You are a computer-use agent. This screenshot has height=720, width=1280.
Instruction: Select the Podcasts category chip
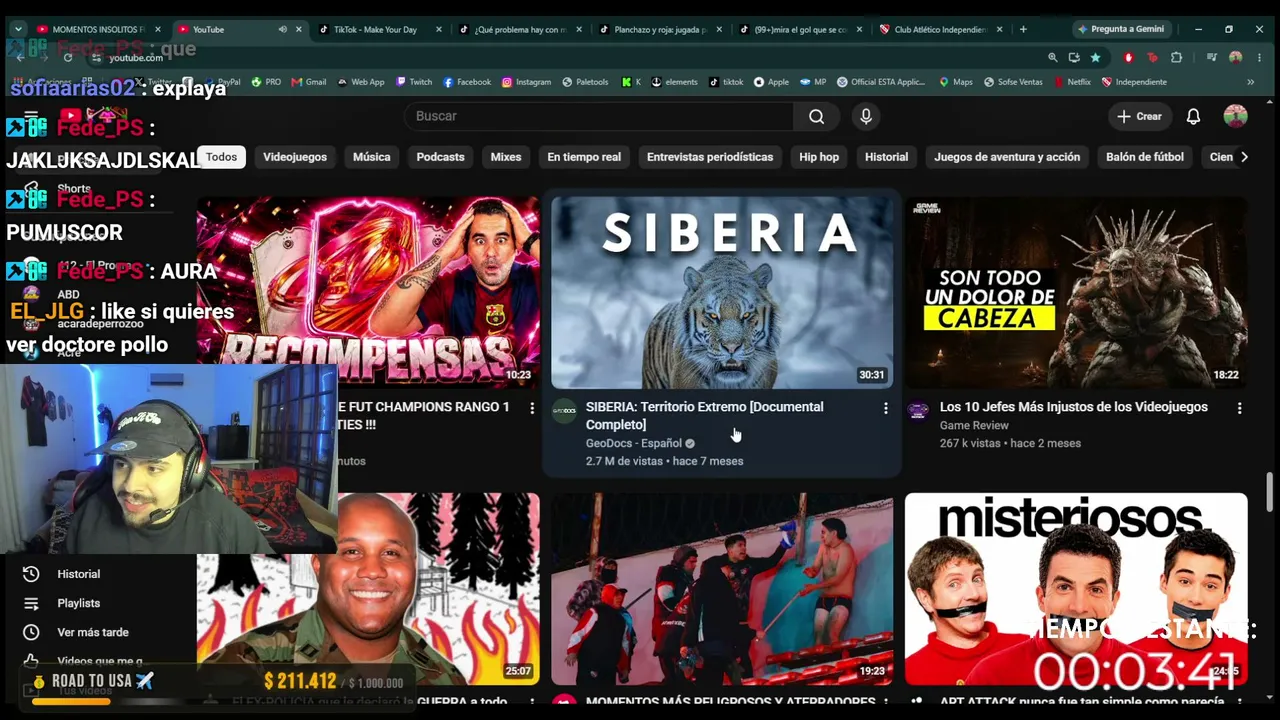click(x=441, y=157)
